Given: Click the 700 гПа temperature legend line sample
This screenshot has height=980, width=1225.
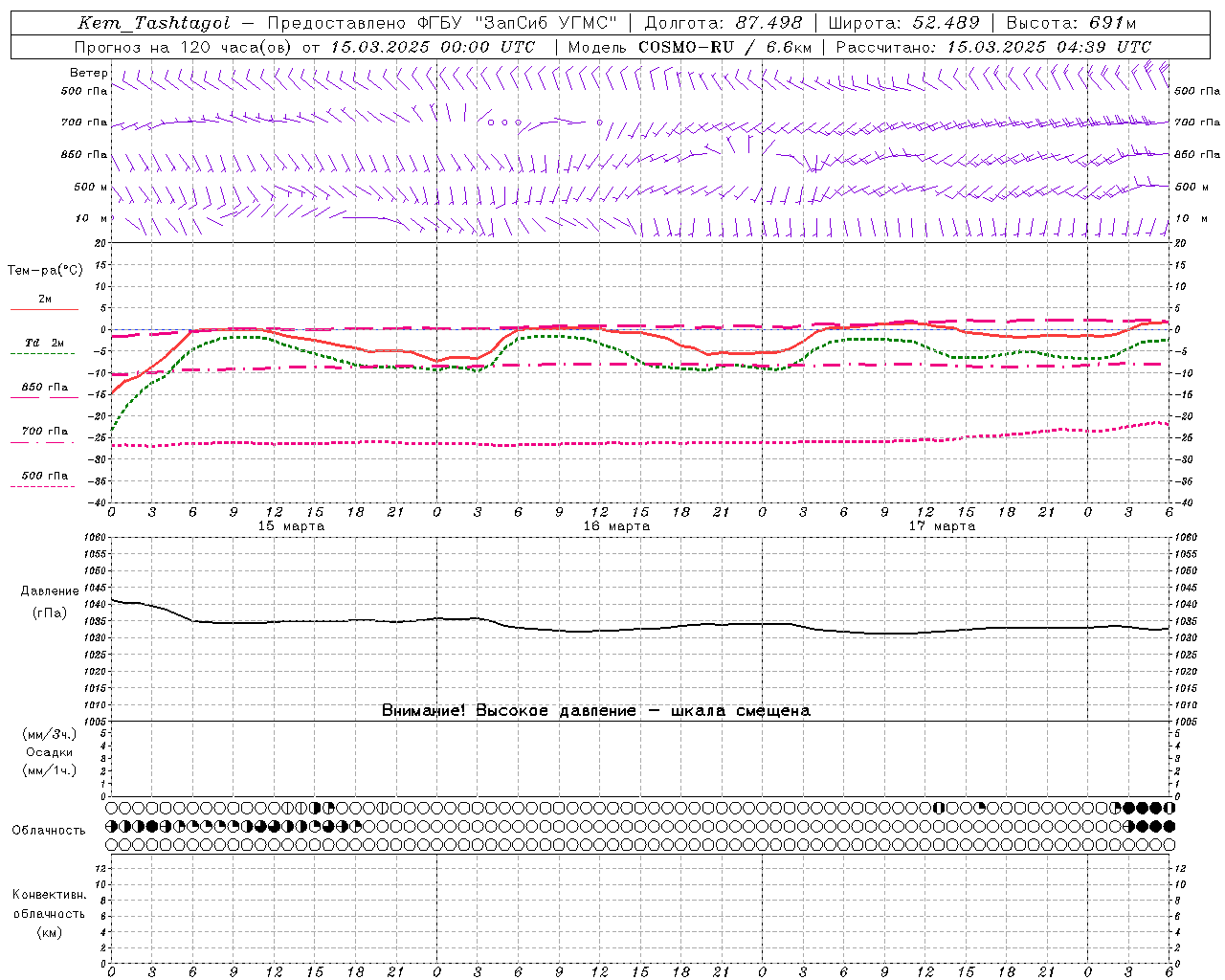Looking at the screenshot, I should tap(42, 442).
